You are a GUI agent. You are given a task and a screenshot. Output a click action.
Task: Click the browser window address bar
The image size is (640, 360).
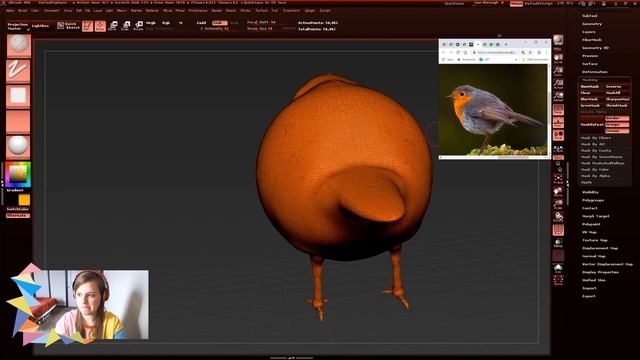pyautogui.click(x=497, y=53)
